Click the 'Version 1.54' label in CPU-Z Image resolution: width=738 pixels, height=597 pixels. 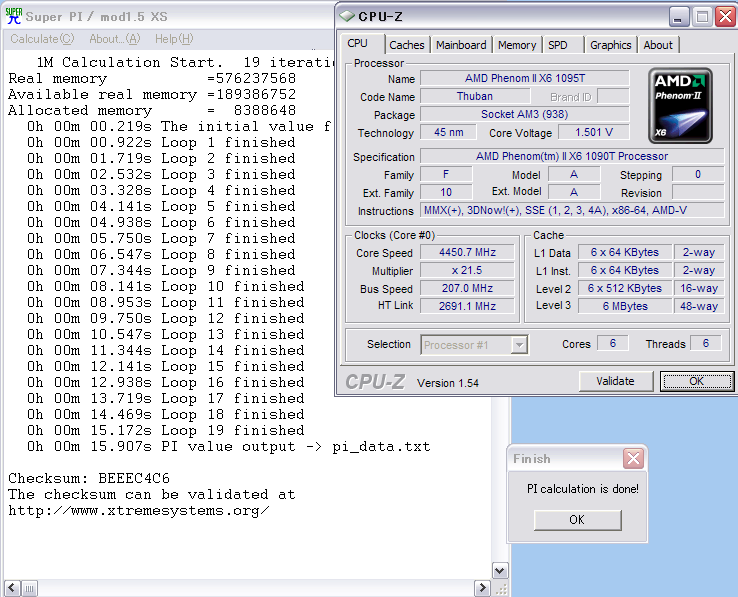pyautogui.click(x=448, y=383)
